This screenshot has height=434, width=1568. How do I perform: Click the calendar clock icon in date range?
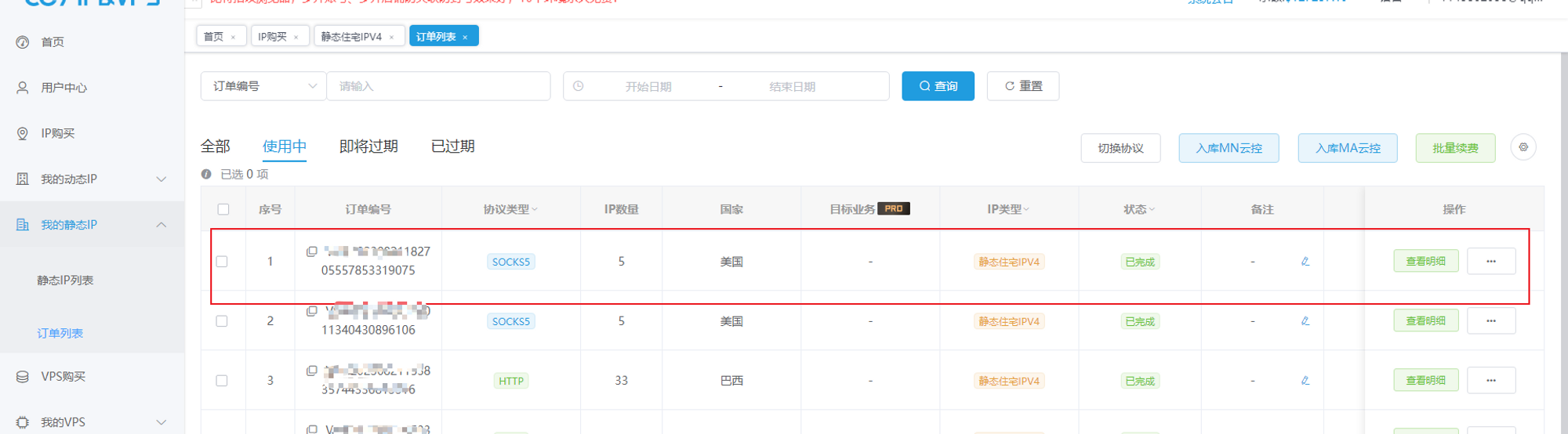coord(579,86)
